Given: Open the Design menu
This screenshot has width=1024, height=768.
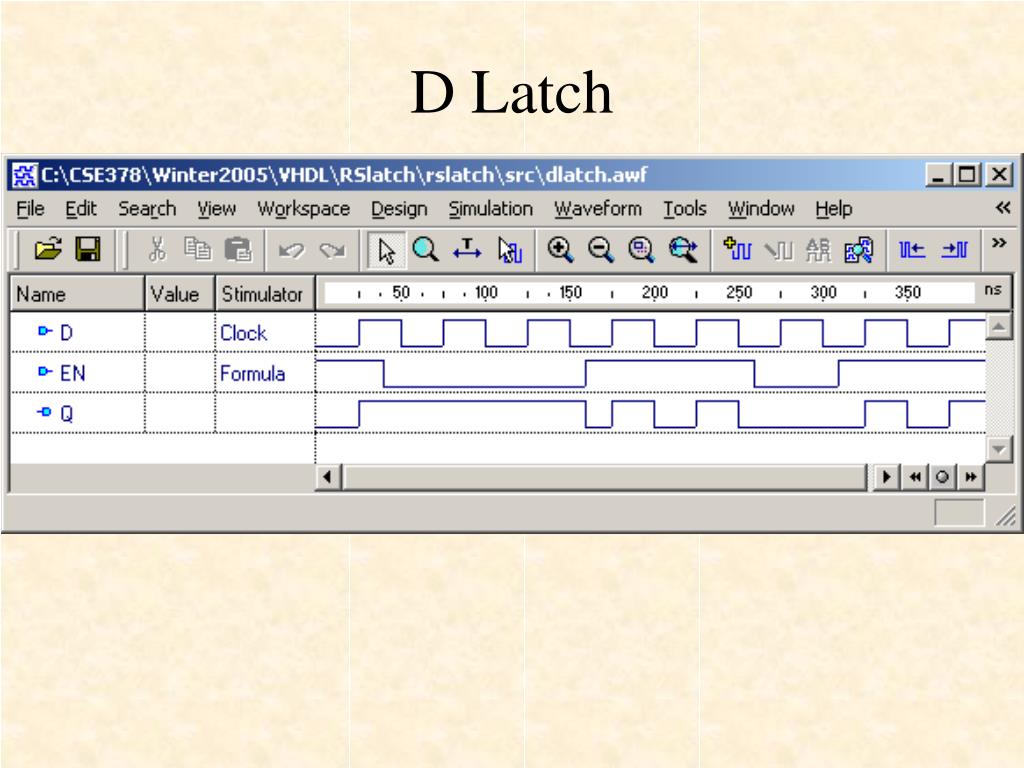Looking at the screenshot, I should point(399,209).
